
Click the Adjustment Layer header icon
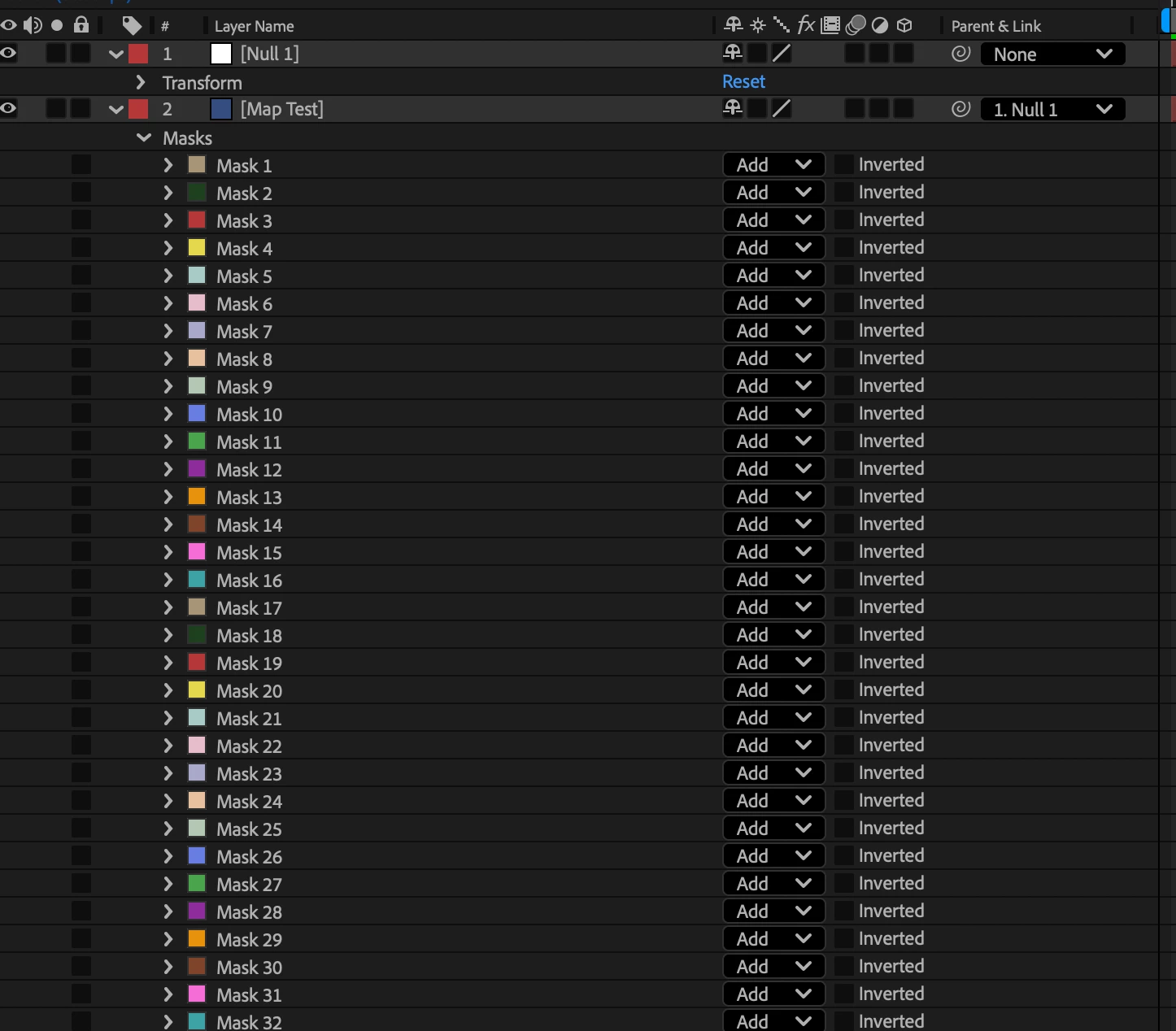click(x=880, y=26)
